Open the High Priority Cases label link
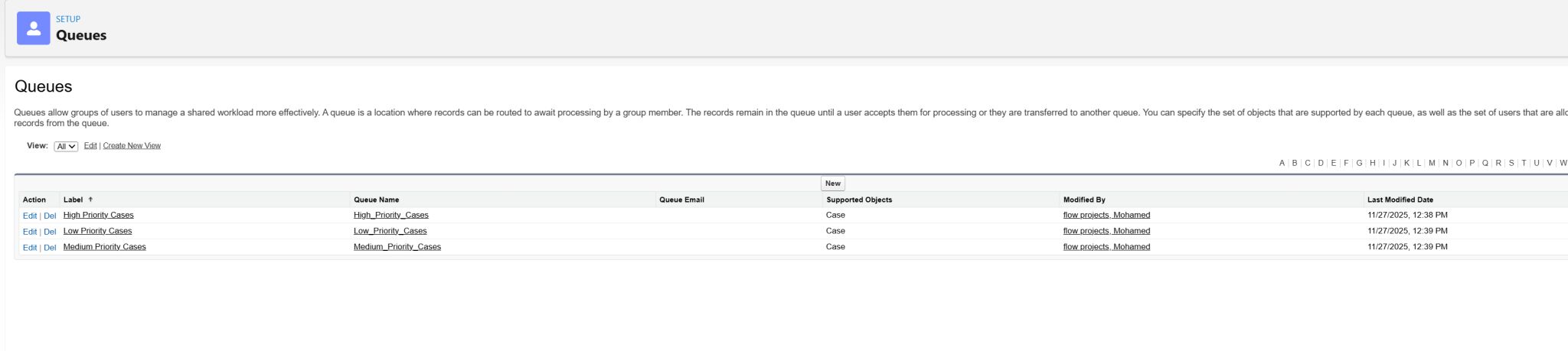The width and height of the screenshot is (1568, 351). (x=98, y=215)
